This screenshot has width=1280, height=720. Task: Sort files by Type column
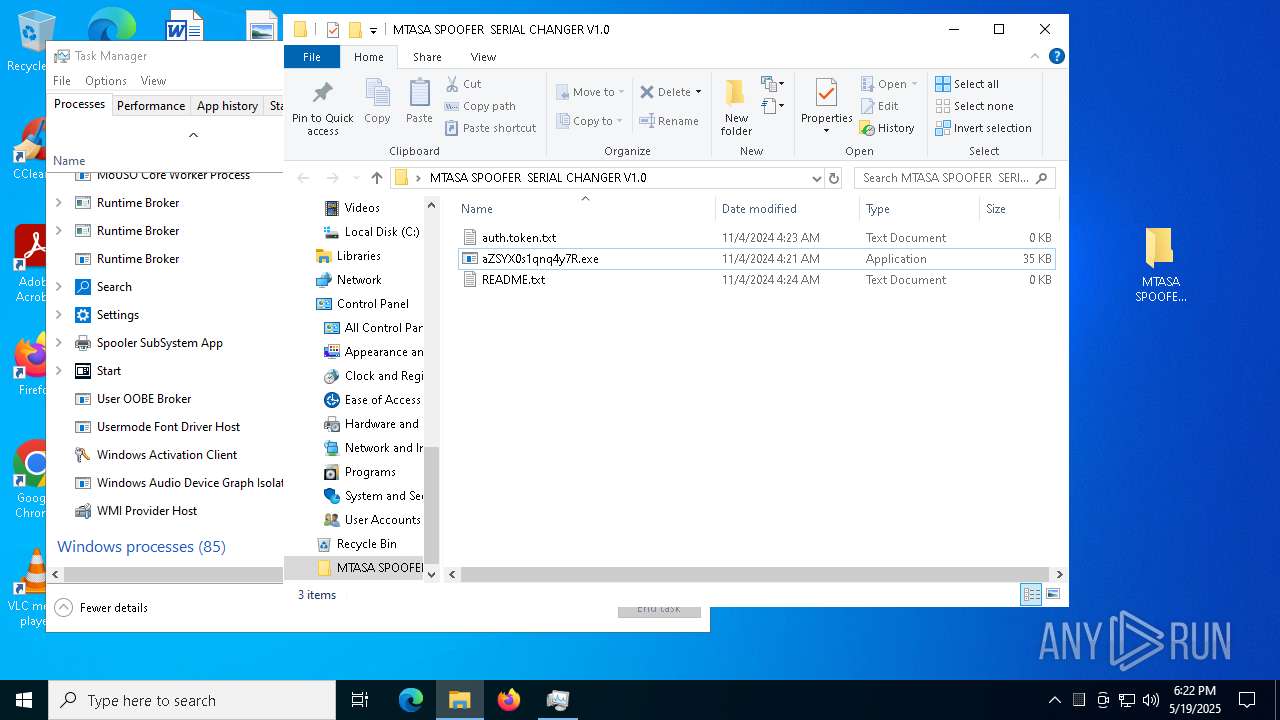point(919,209)
